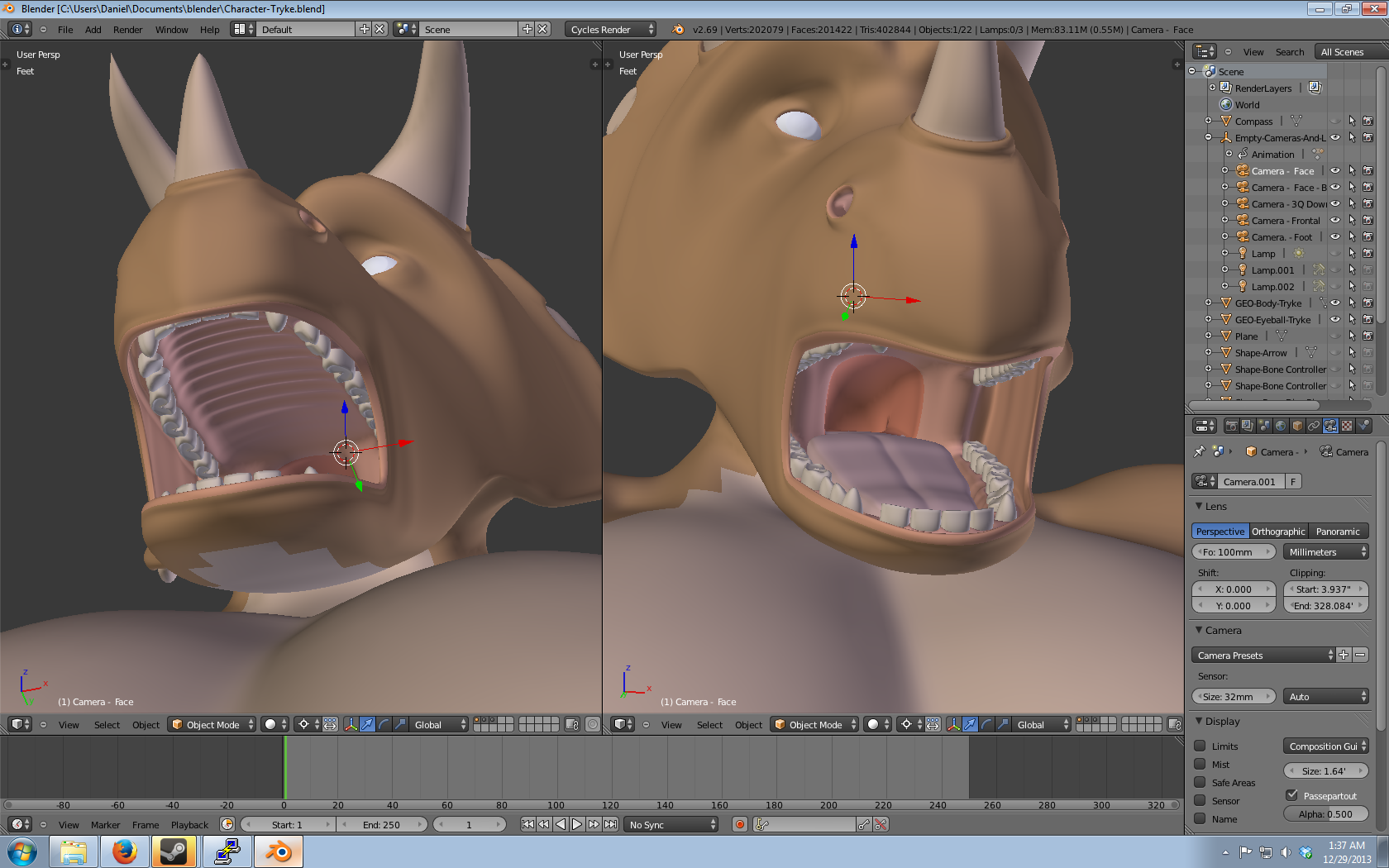Enable rotate manipulator in left viewport
This screenshot has height=868, width=1389.
click(x=384, y=724)
